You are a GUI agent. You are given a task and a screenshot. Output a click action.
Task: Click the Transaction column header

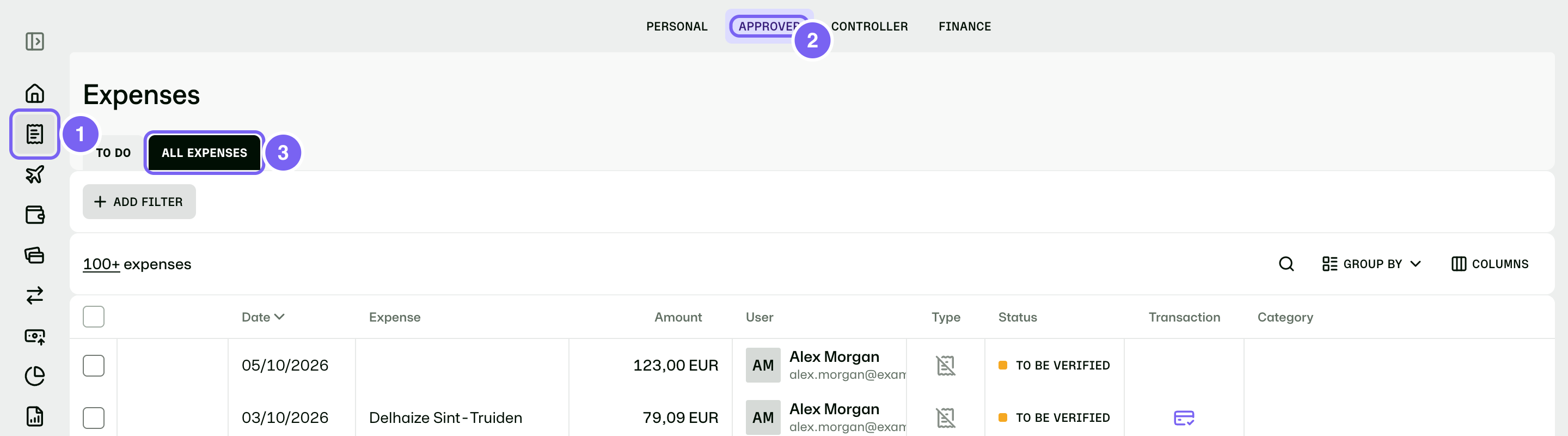click(1184, 317)
